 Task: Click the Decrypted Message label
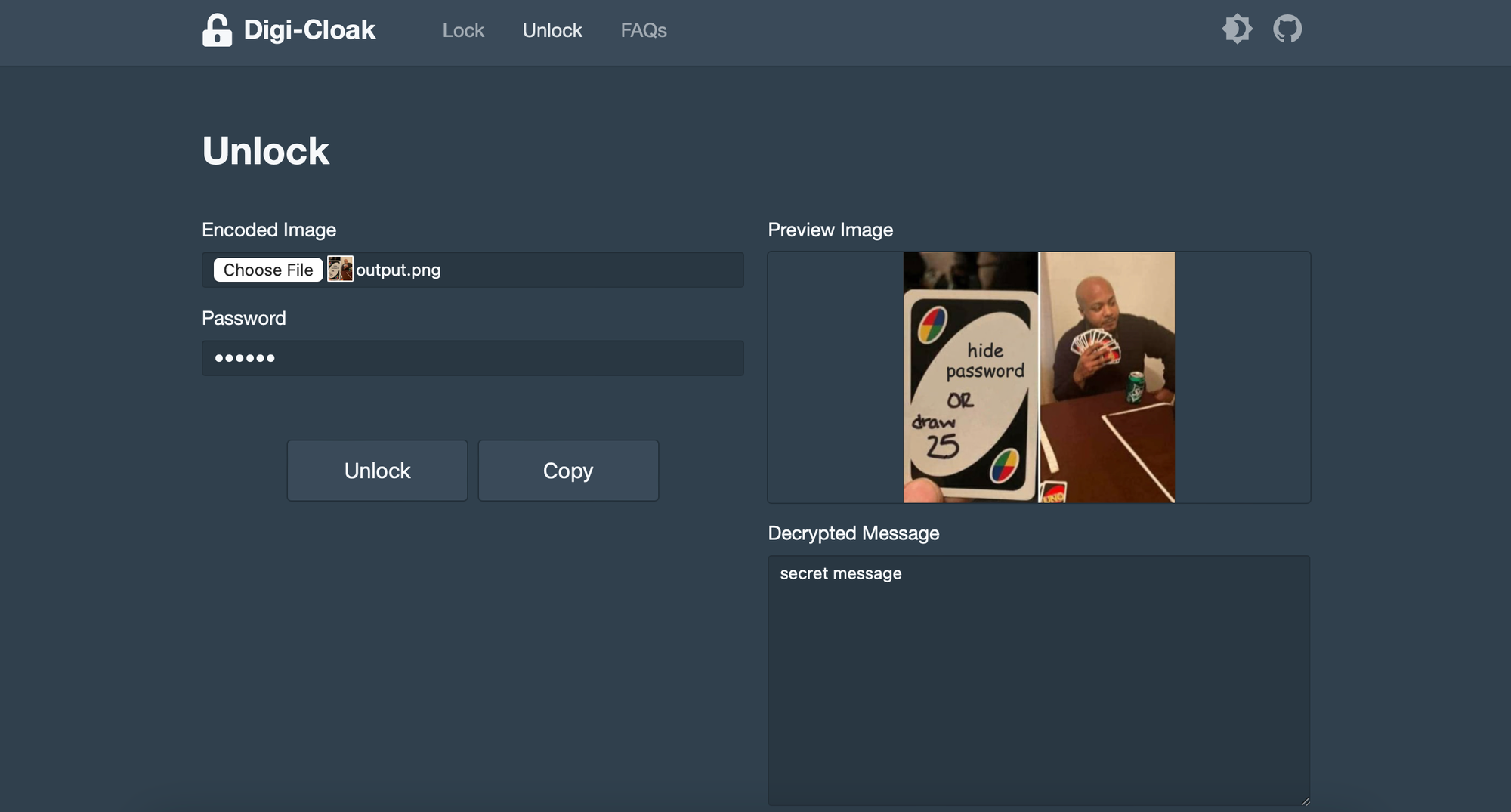pyautogui.click(x=853, y=533)
